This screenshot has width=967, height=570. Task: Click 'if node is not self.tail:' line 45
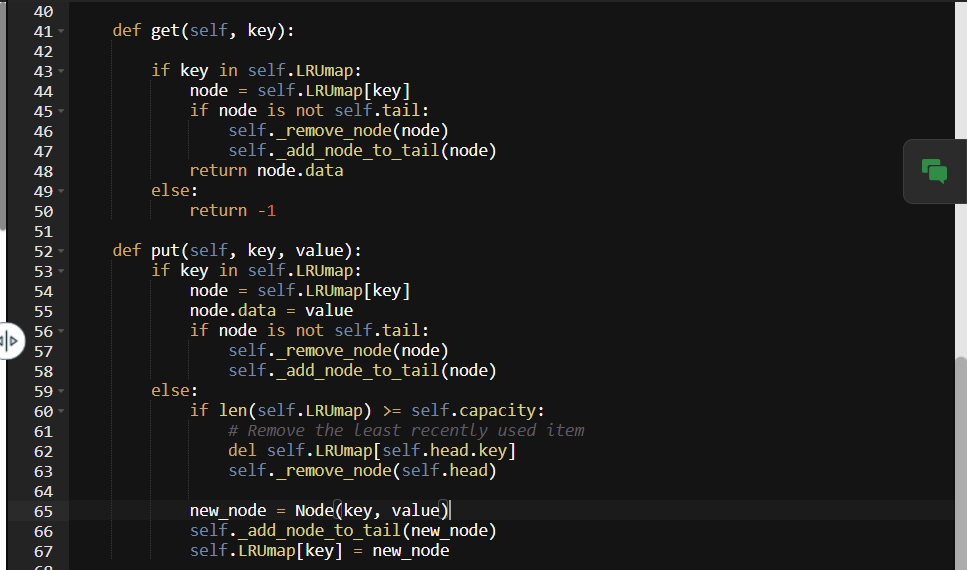pos(309,110)
